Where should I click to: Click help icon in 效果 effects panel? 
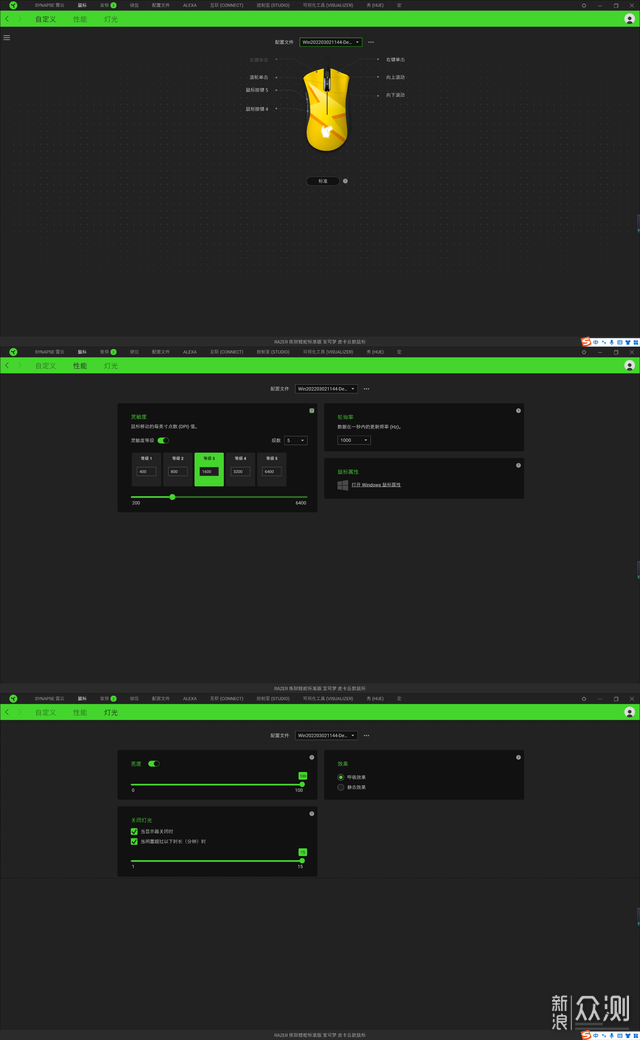tap(518, 757)
